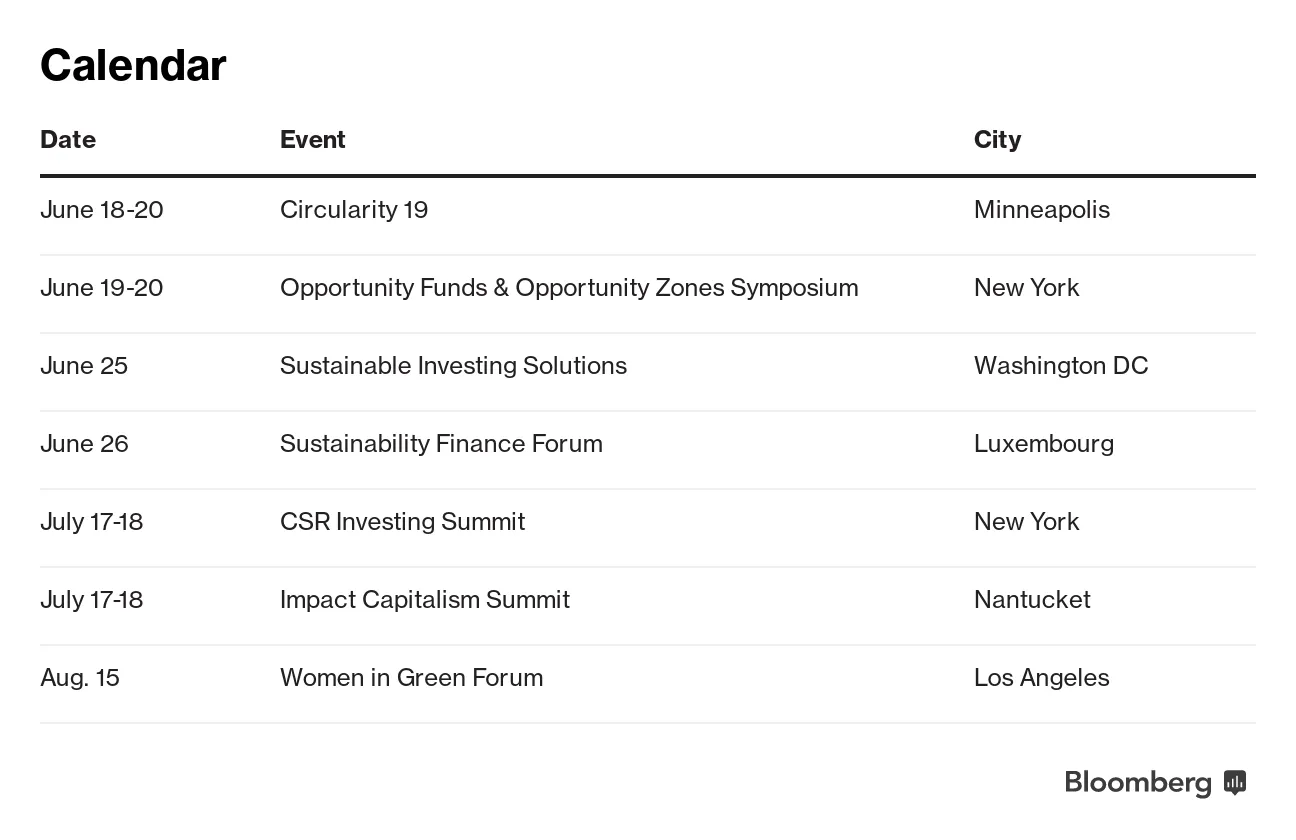Open the CSR Investing Summit event

coord(402,521)
